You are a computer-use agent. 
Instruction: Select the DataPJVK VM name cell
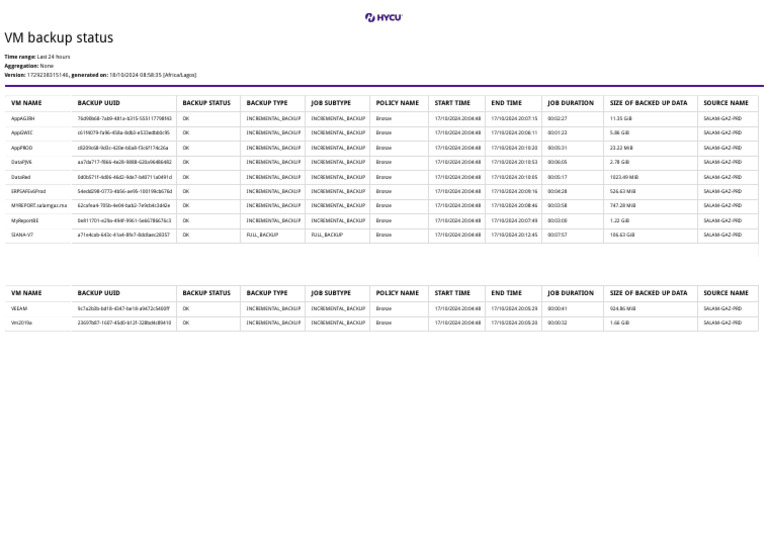point(22,162)
